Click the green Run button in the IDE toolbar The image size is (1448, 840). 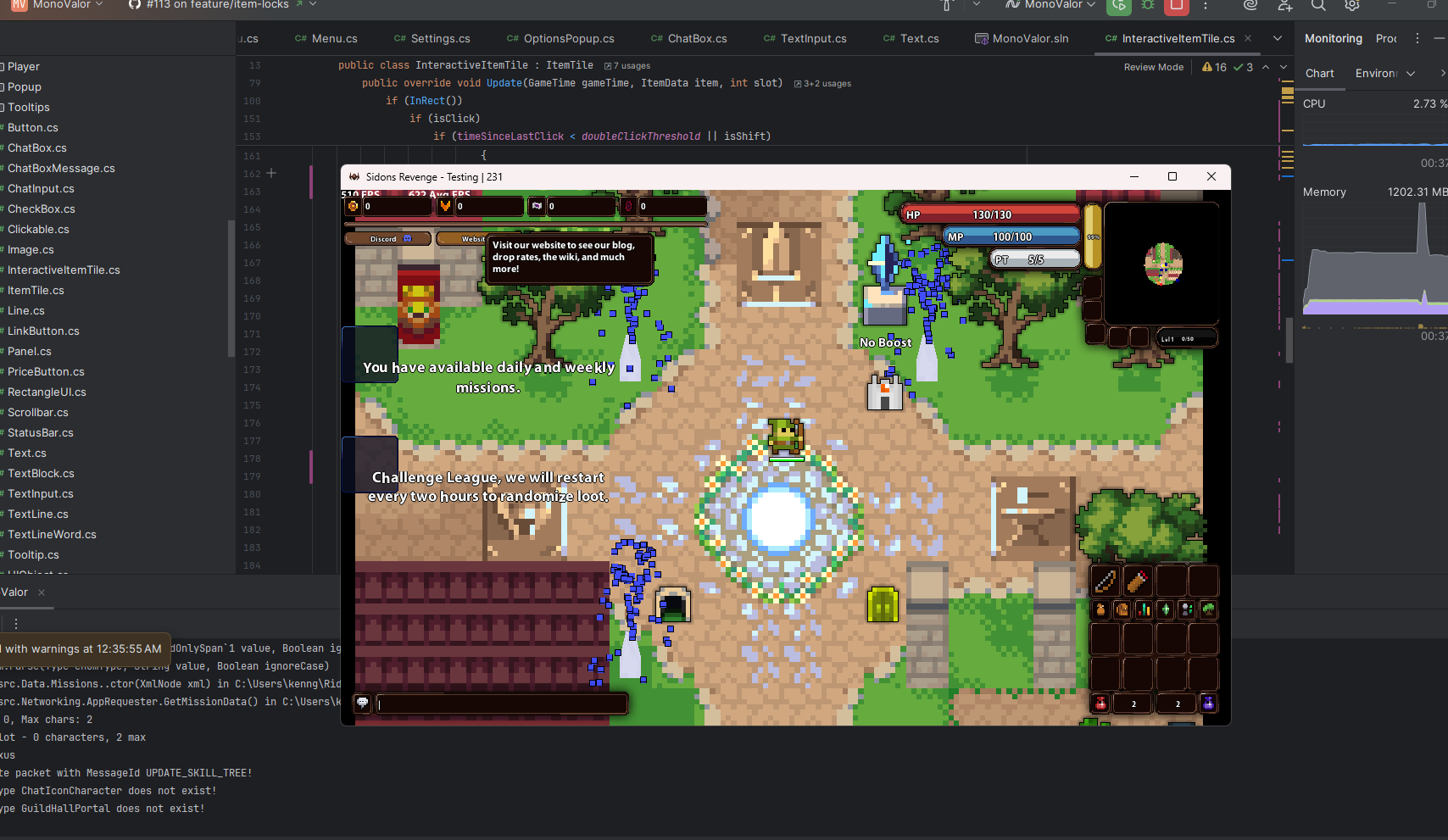point(1118,8)
